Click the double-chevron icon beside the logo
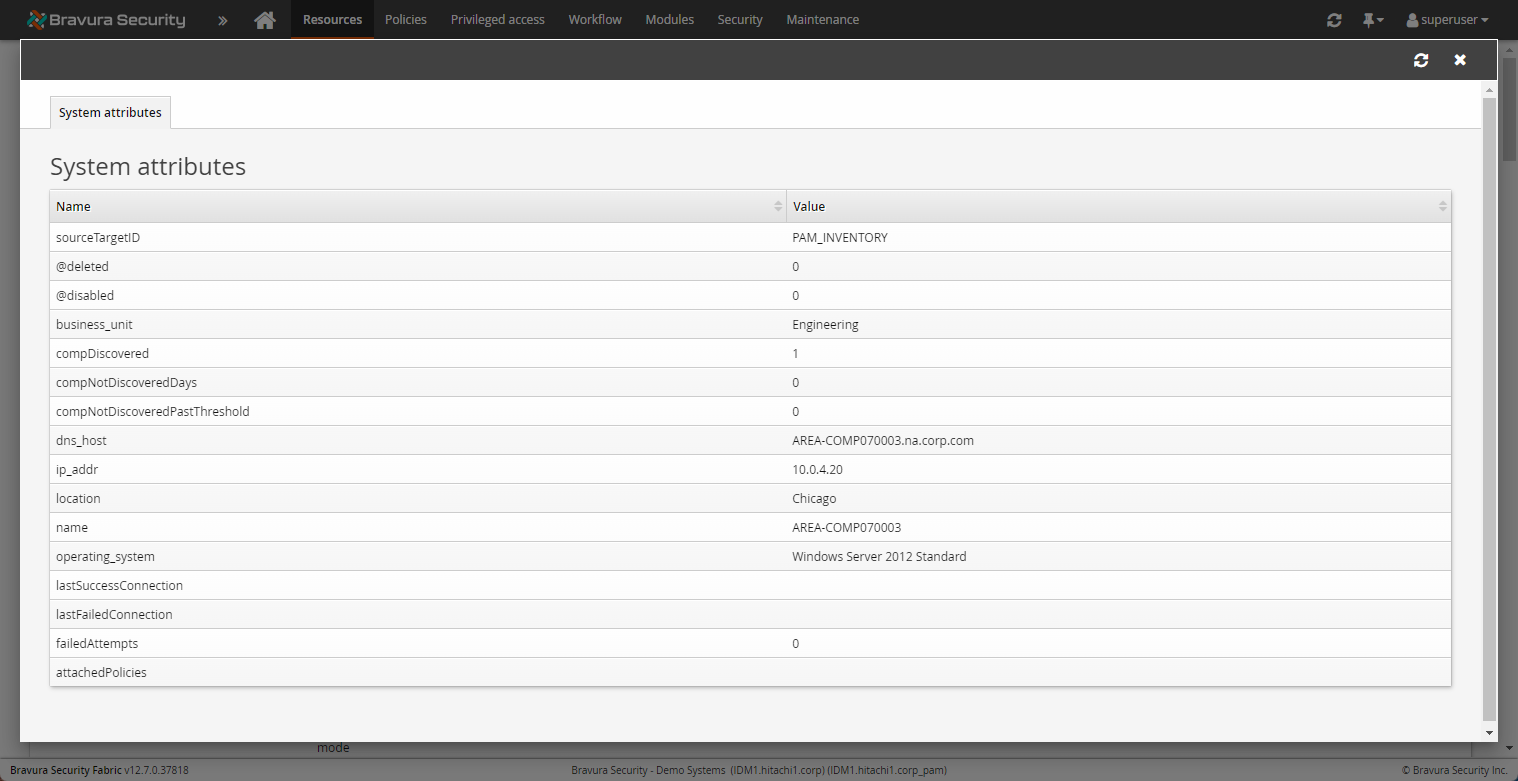1518x781 pixels. point(222,19)
